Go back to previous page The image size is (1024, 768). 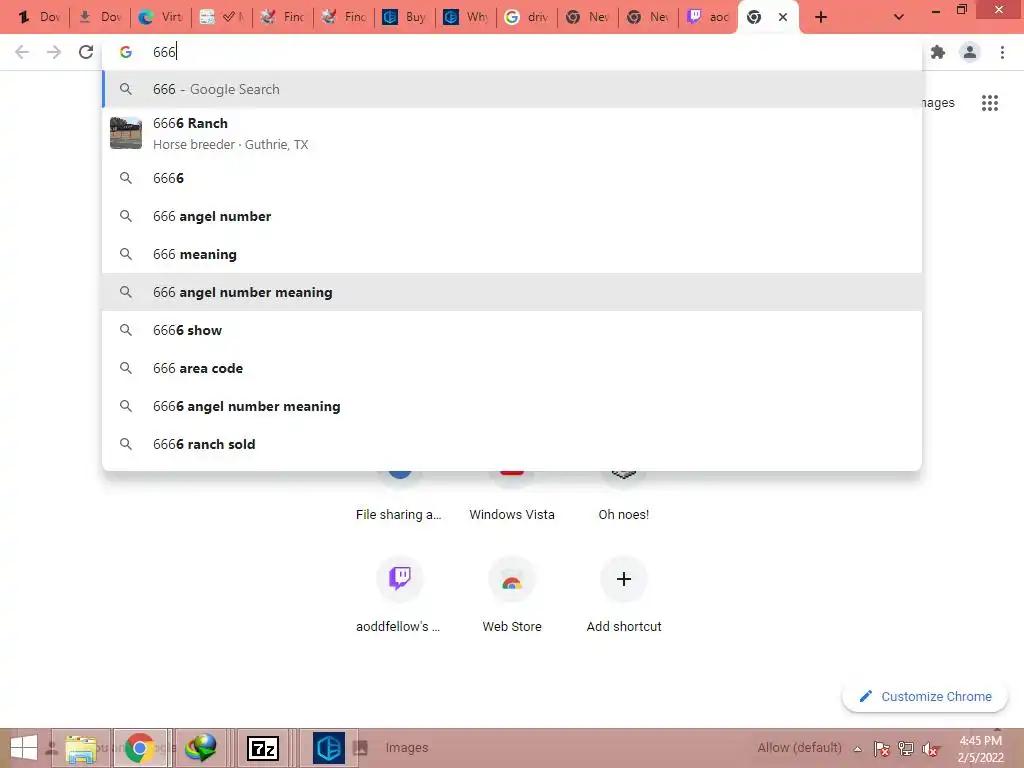pos(22,52)
